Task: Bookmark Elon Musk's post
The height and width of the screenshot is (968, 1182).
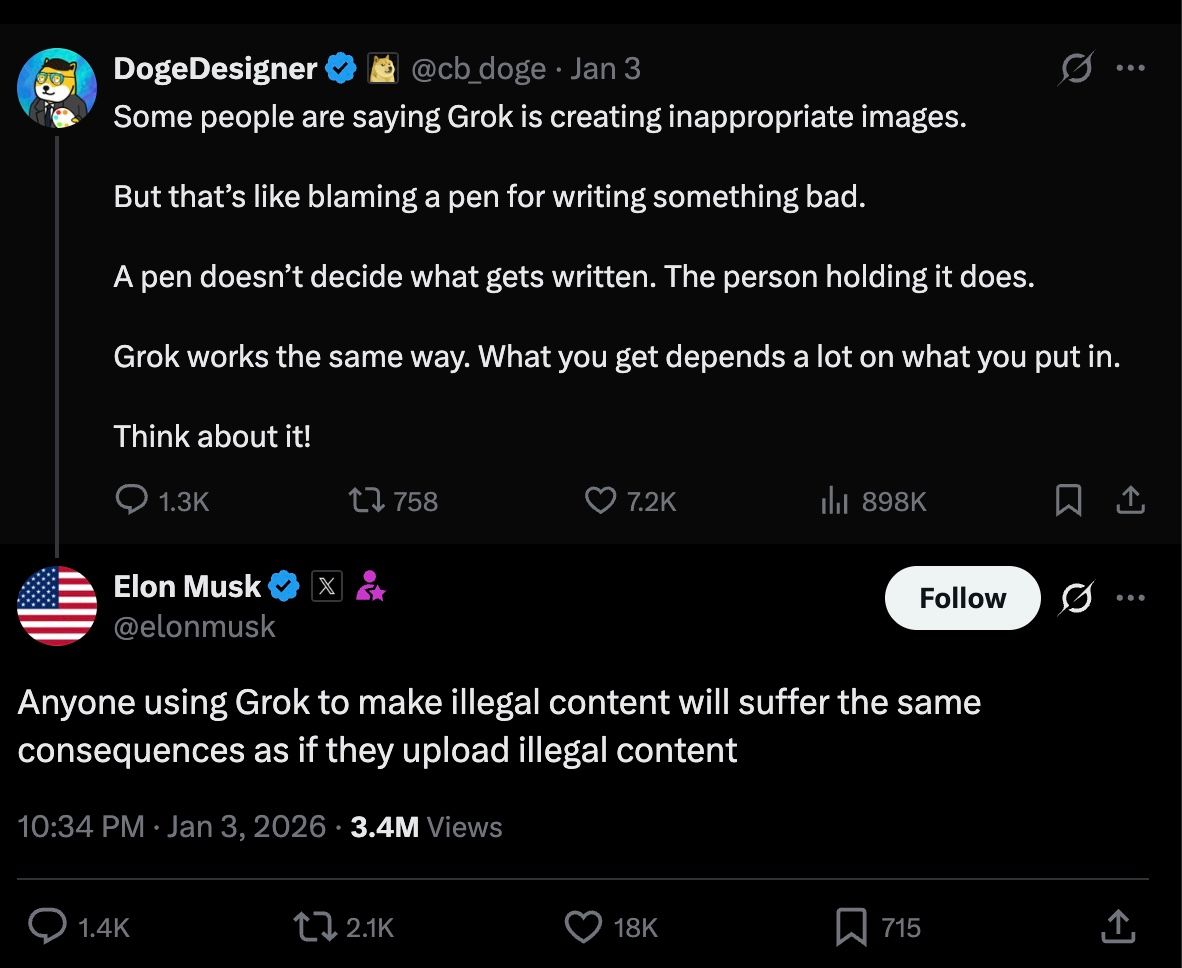Action: tap(851, 927)
